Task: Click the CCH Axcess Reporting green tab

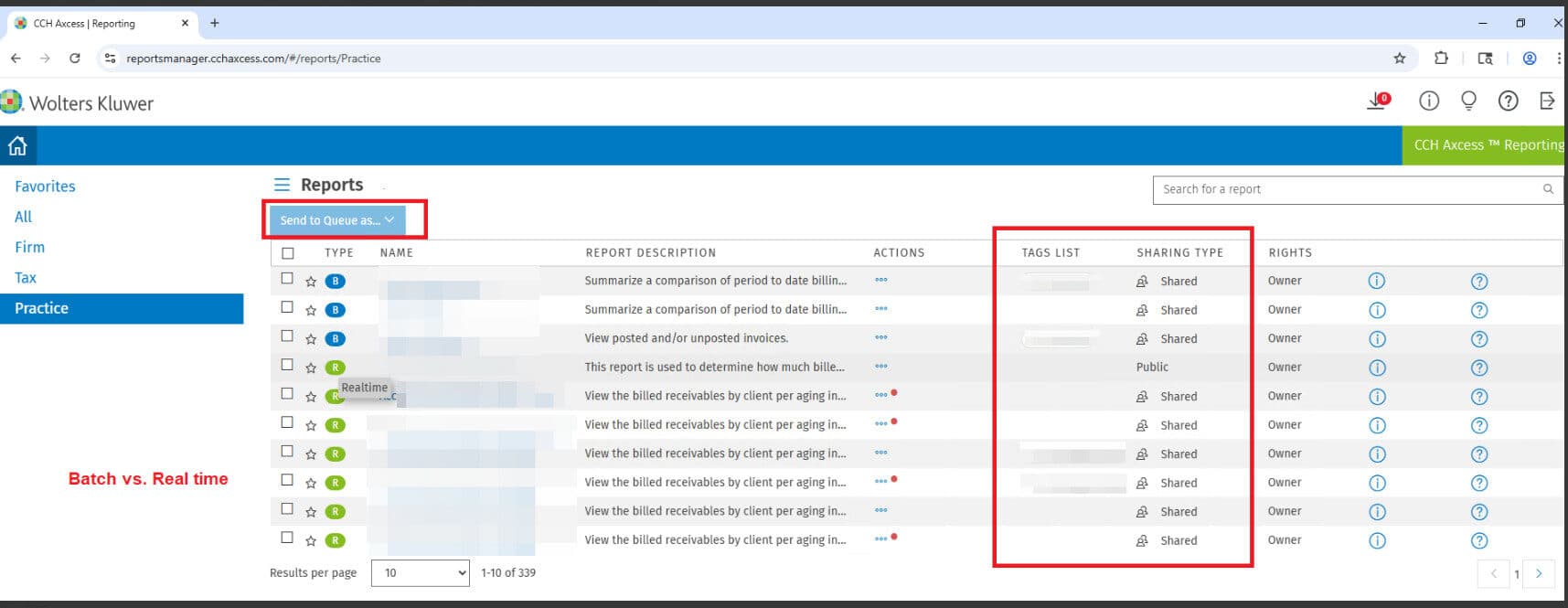Action: (1485, 145)
